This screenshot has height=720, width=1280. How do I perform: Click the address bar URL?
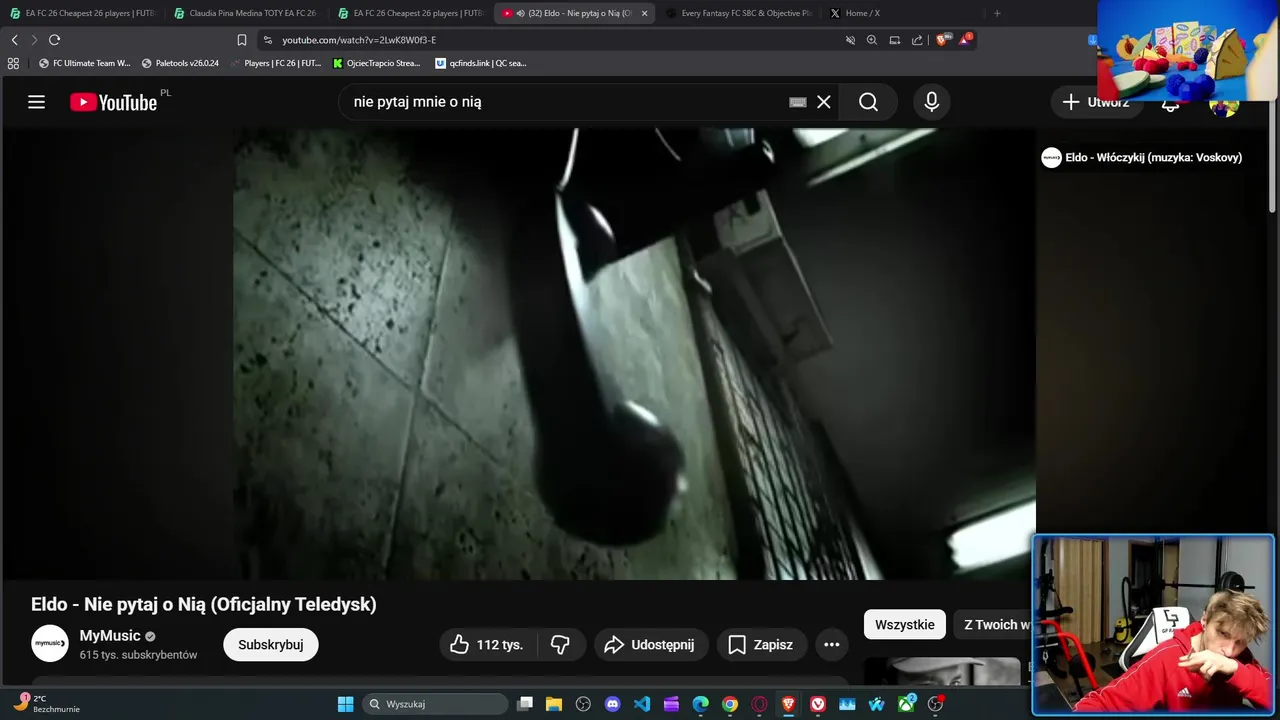359,40
